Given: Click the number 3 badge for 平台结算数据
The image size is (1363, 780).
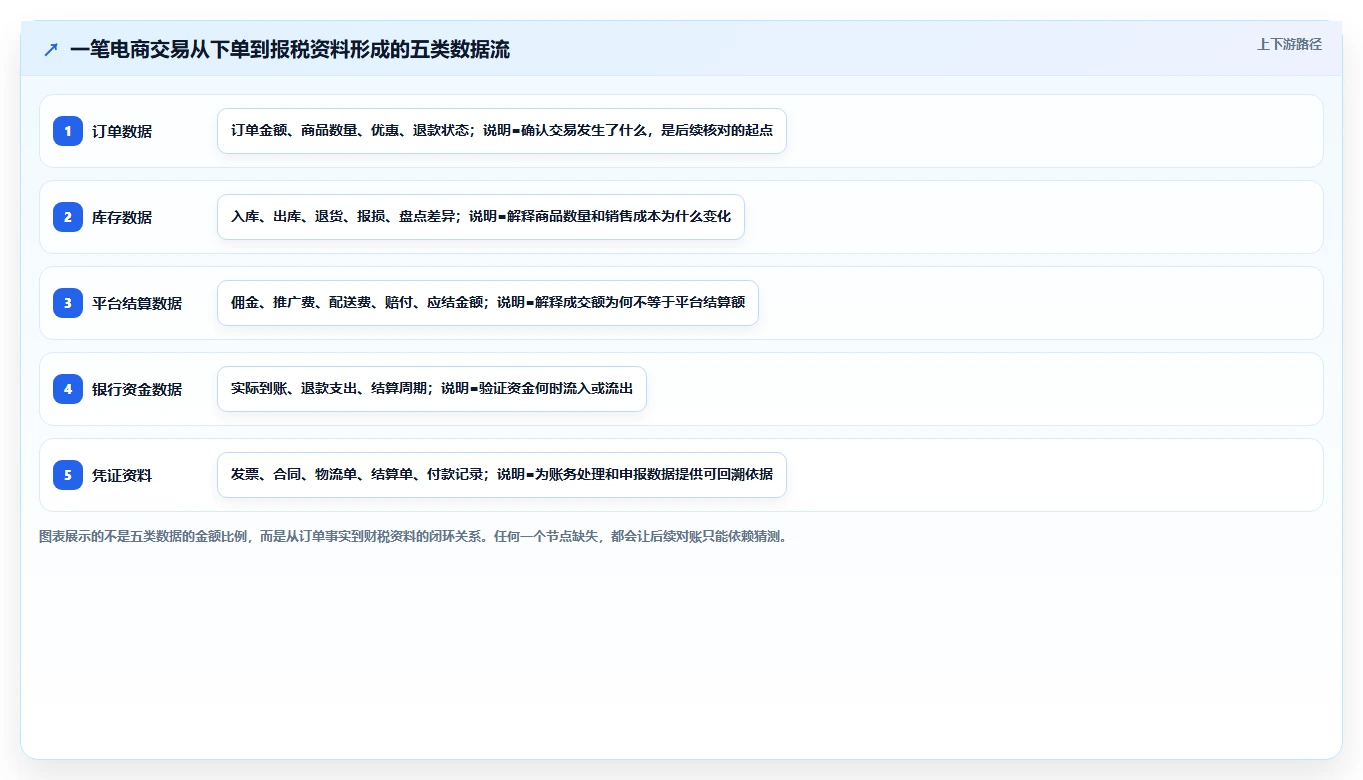Looking at the screenshot, I should [x=68, y=303].
